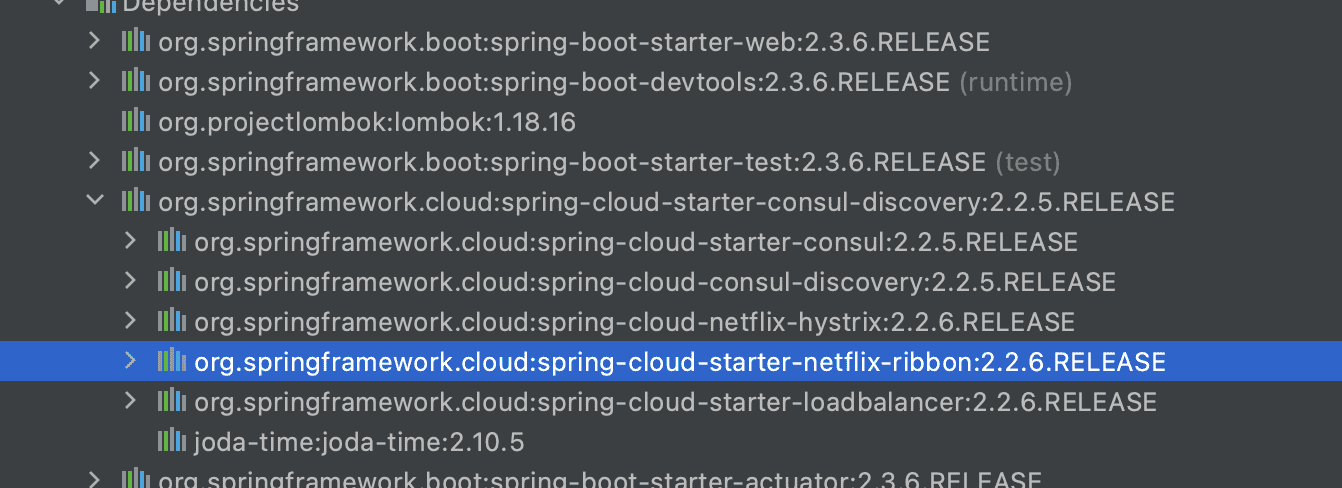Select org.projectlombok:lombok:1.18.16 entry

366,122
